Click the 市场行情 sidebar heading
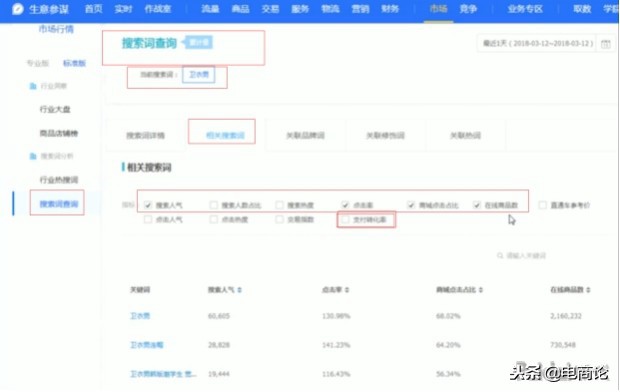Viewport: 620px width, 392px height. point(56,29)
